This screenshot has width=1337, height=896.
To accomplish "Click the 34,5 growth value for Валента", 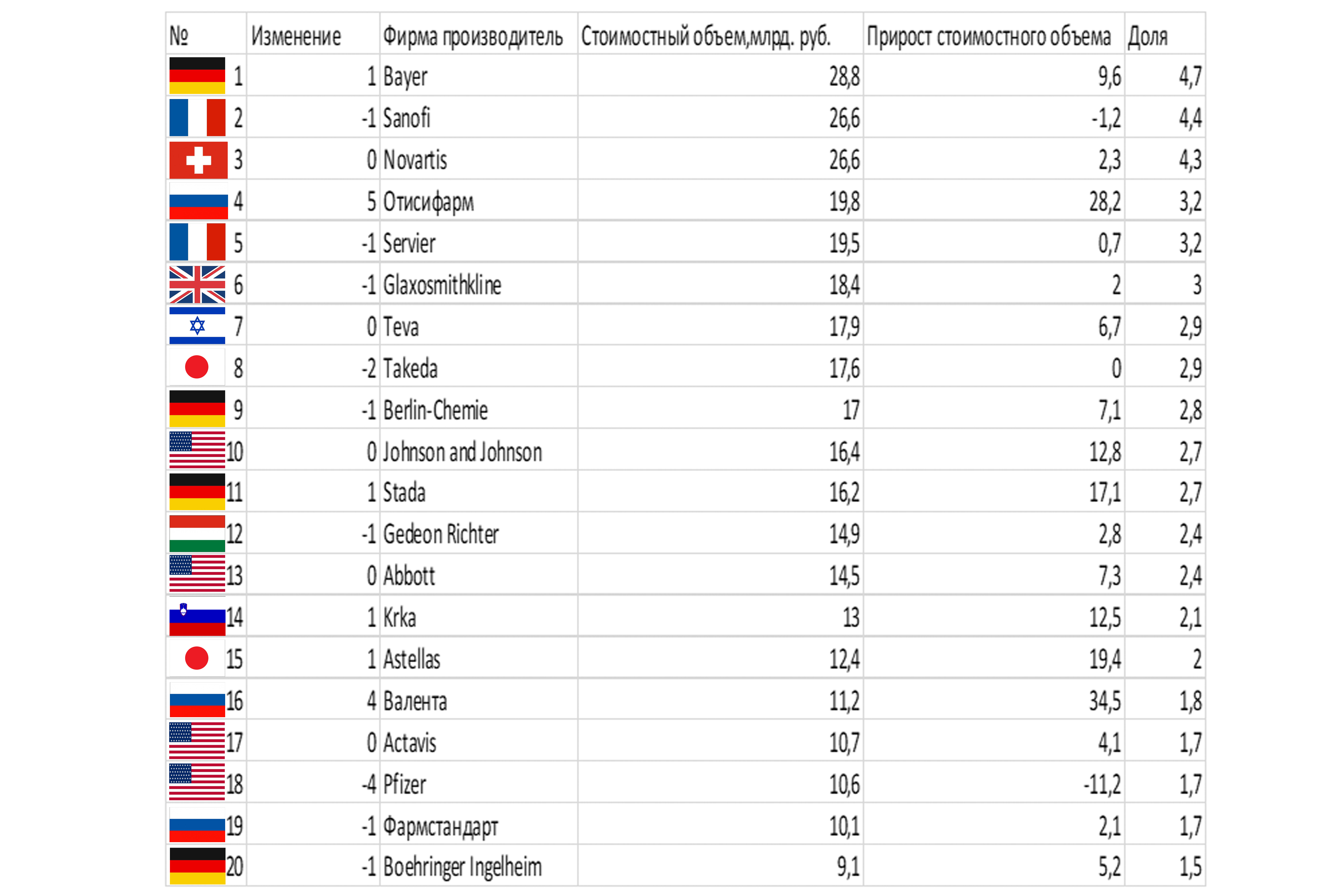I will 1104,701.
